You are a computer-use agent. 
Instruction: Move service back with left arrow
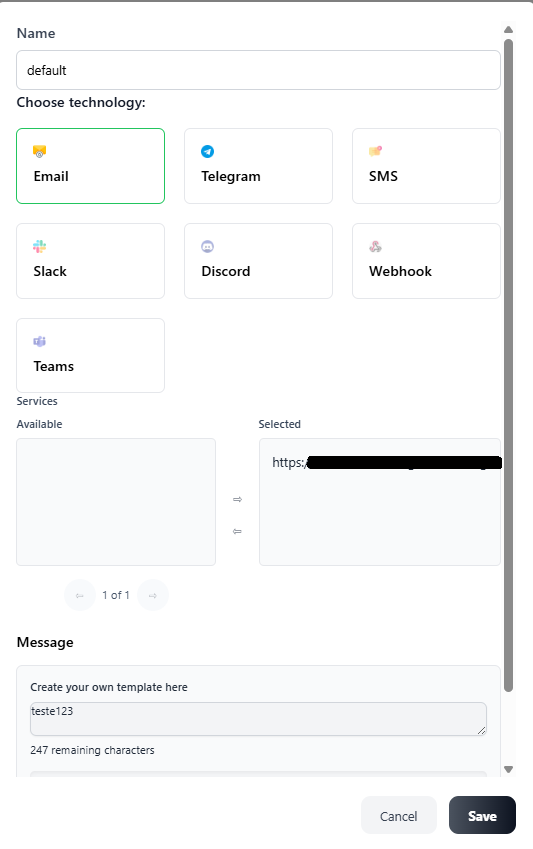(237, 531)
